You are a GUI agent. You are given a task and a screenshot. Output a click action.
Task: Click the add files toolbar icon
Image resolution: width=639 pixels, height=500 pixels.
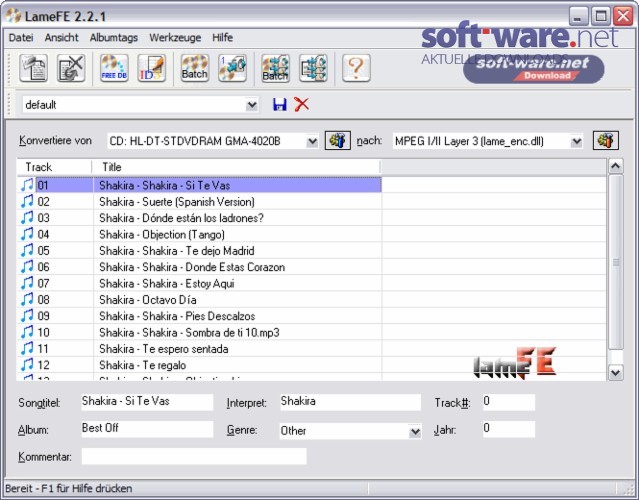33,68
